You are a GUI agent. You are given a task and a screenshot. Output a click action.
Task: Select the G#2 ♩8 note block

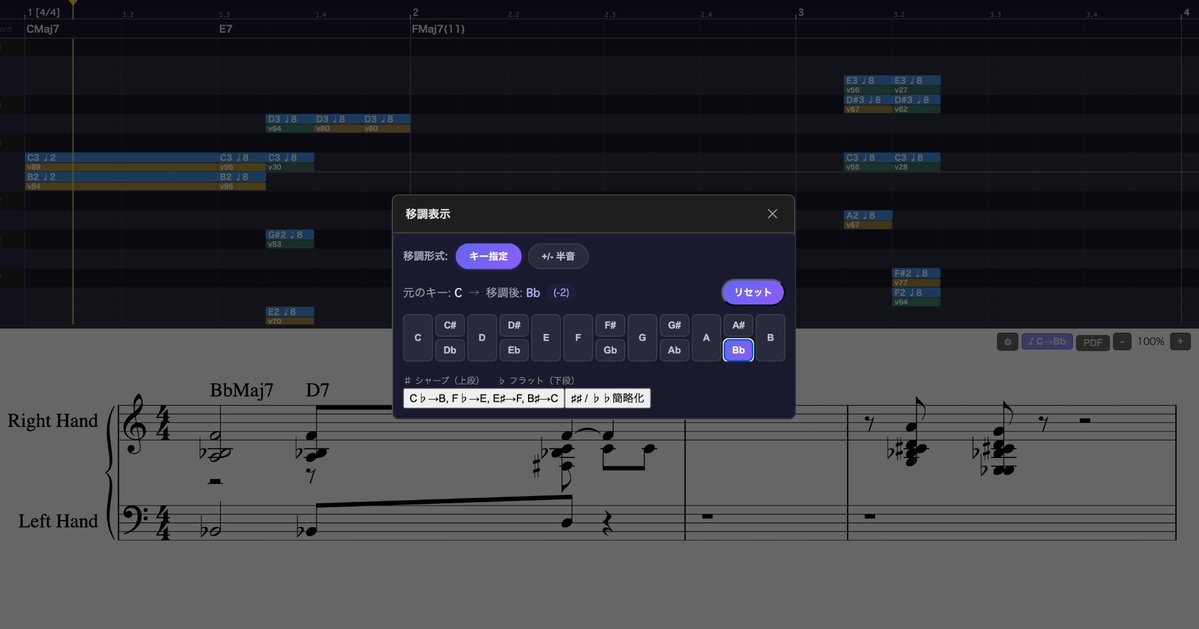point(290,235)
